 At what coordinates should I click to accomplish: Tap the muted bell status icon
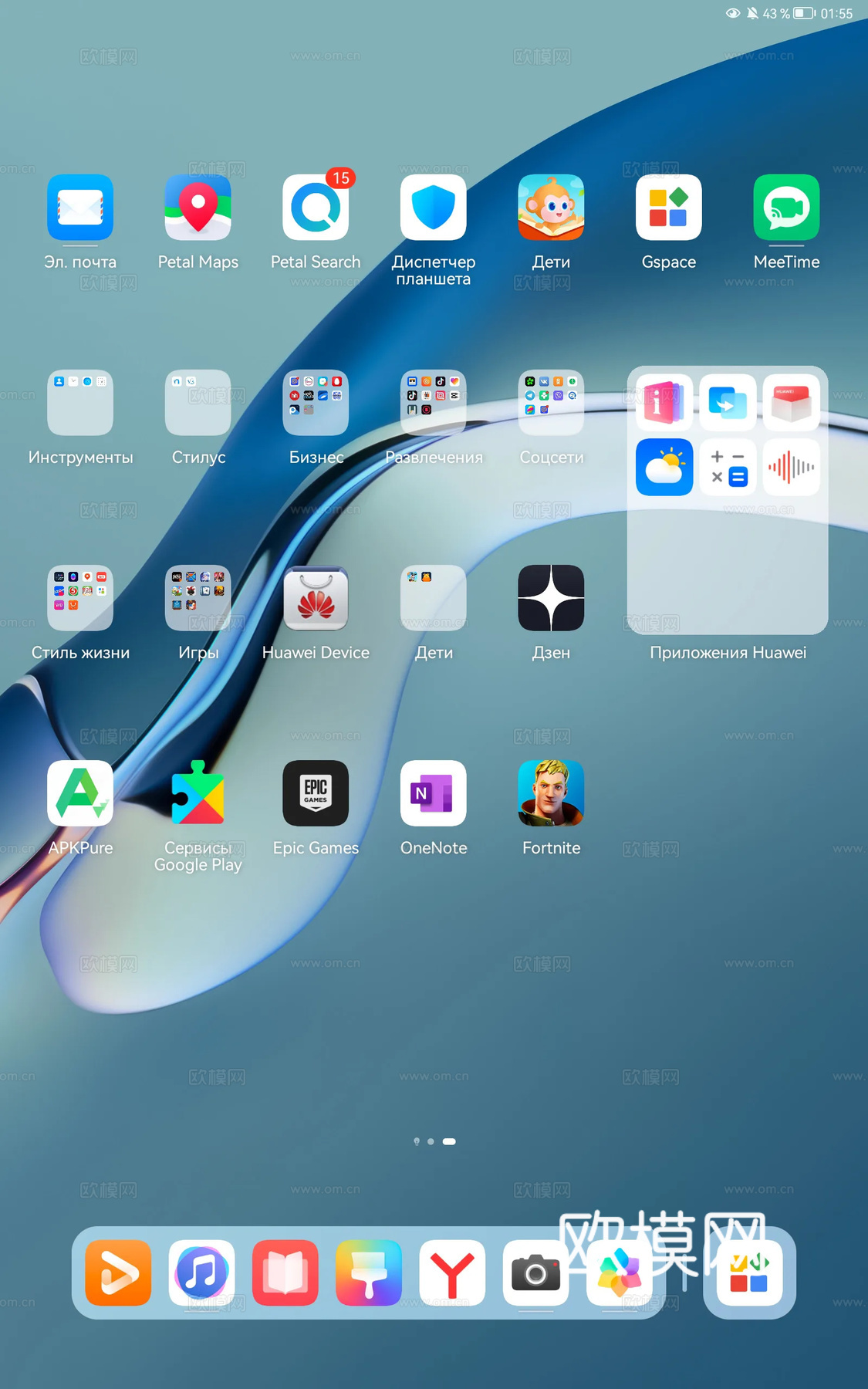point(752,13)
